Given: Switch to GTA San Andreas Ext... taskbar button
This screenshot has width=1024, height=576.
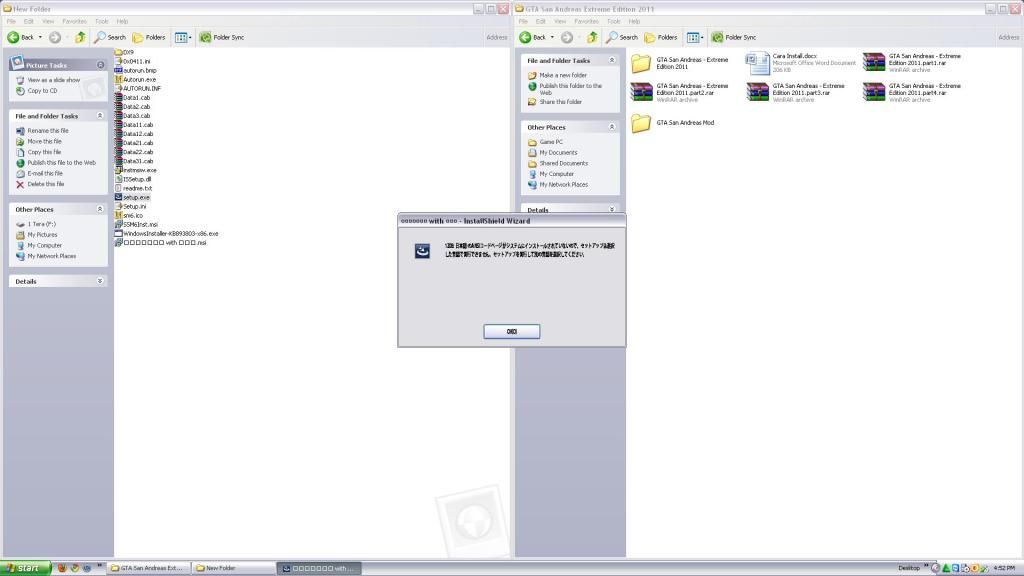Looking at the screenshot, I should pyautogui.click(x=149, y=568).
